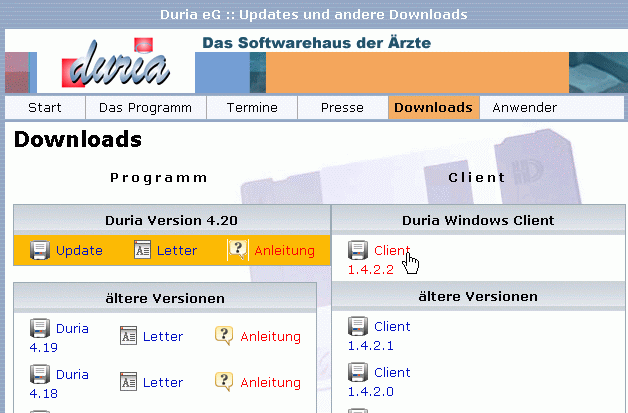Screen dimensions: 628x413
Task: Select the highlighted Downloads tab
Action: coord(433,108)
